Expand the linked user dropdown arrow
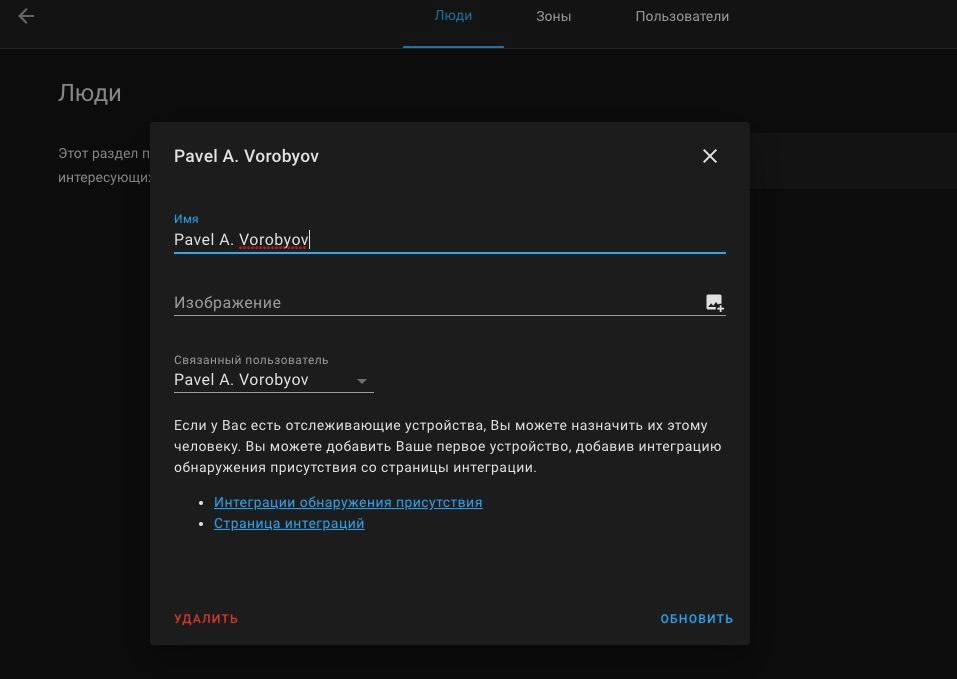Viewport: 957px width, 679px height. point(362,381)
